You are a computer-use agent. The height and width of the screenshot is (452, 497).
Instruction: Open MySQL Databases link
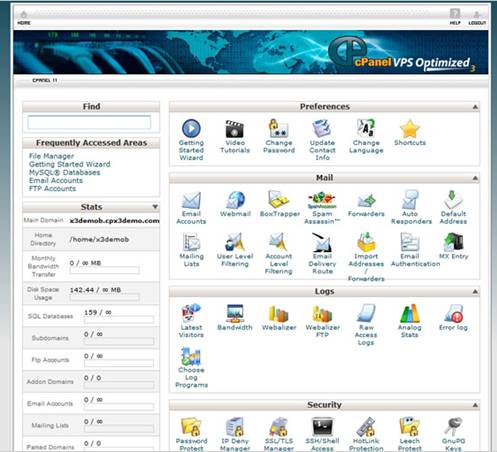[x=64, y=172]
